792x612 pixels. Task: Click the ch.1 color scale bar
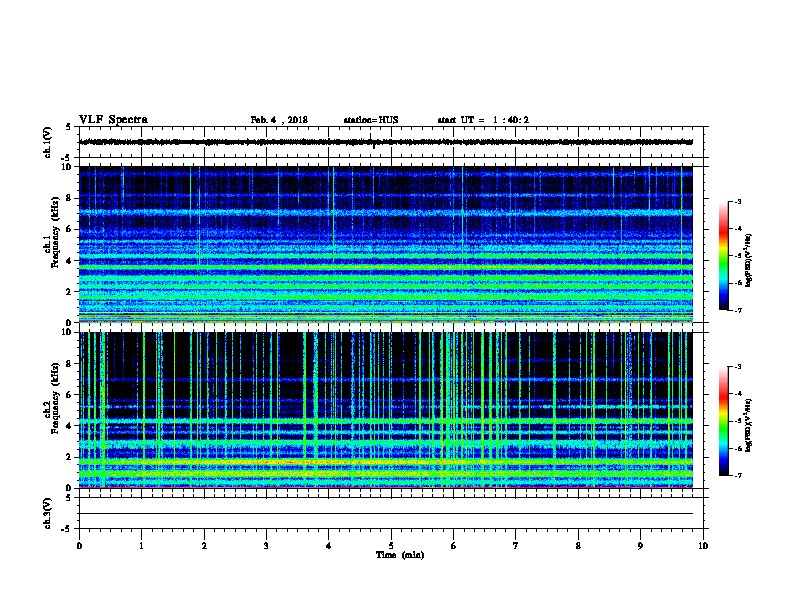(x=723, y=256)
